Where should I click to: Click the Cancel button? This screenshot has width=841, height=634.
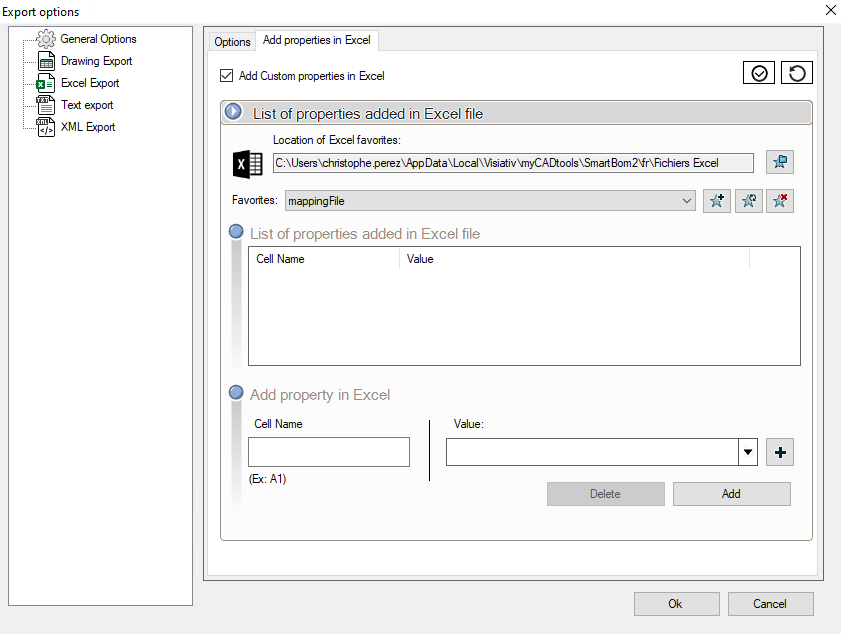770,604
